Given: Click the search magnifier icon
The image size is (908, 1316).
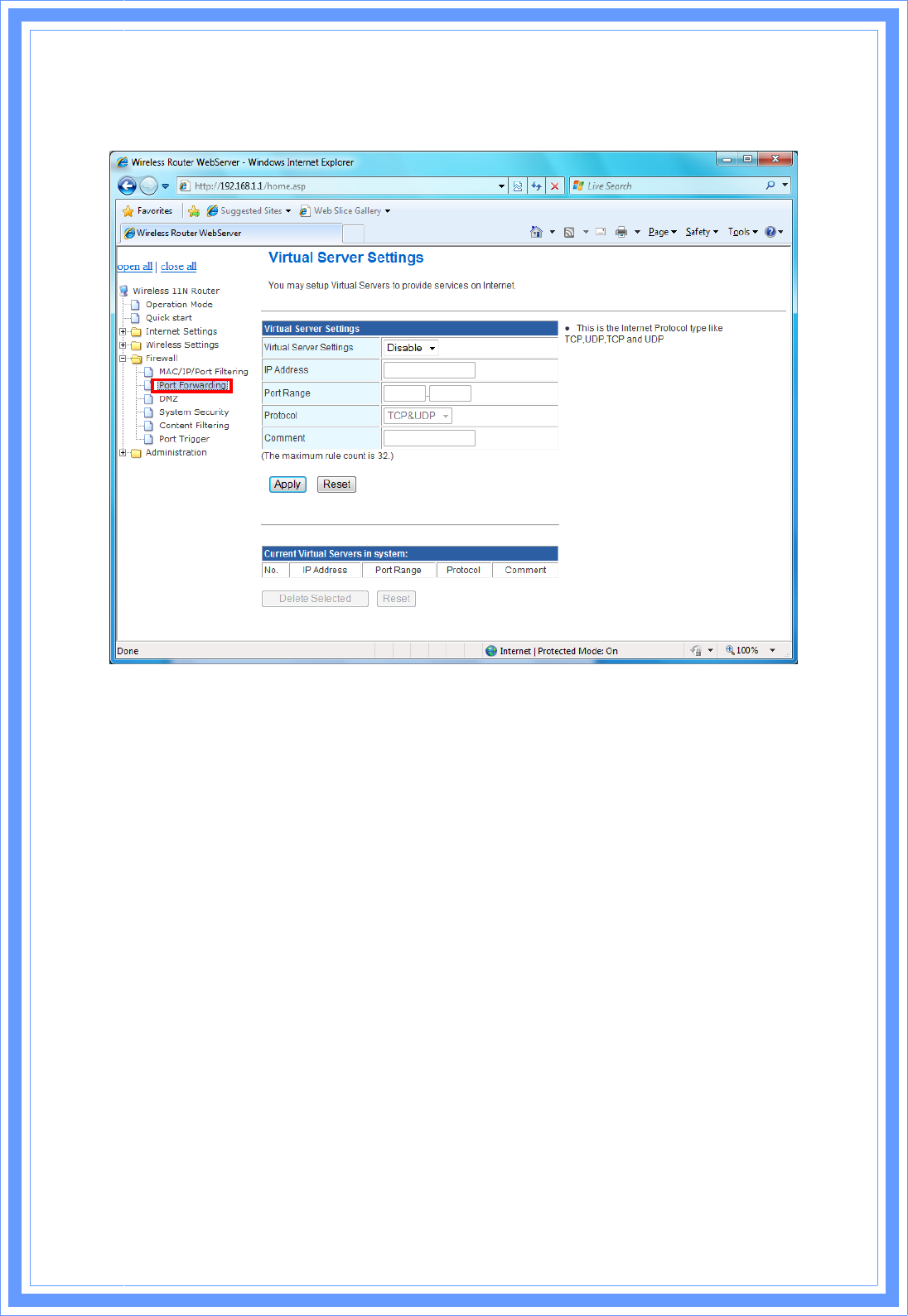Looking at the screenshot, I should click(770, 186).
